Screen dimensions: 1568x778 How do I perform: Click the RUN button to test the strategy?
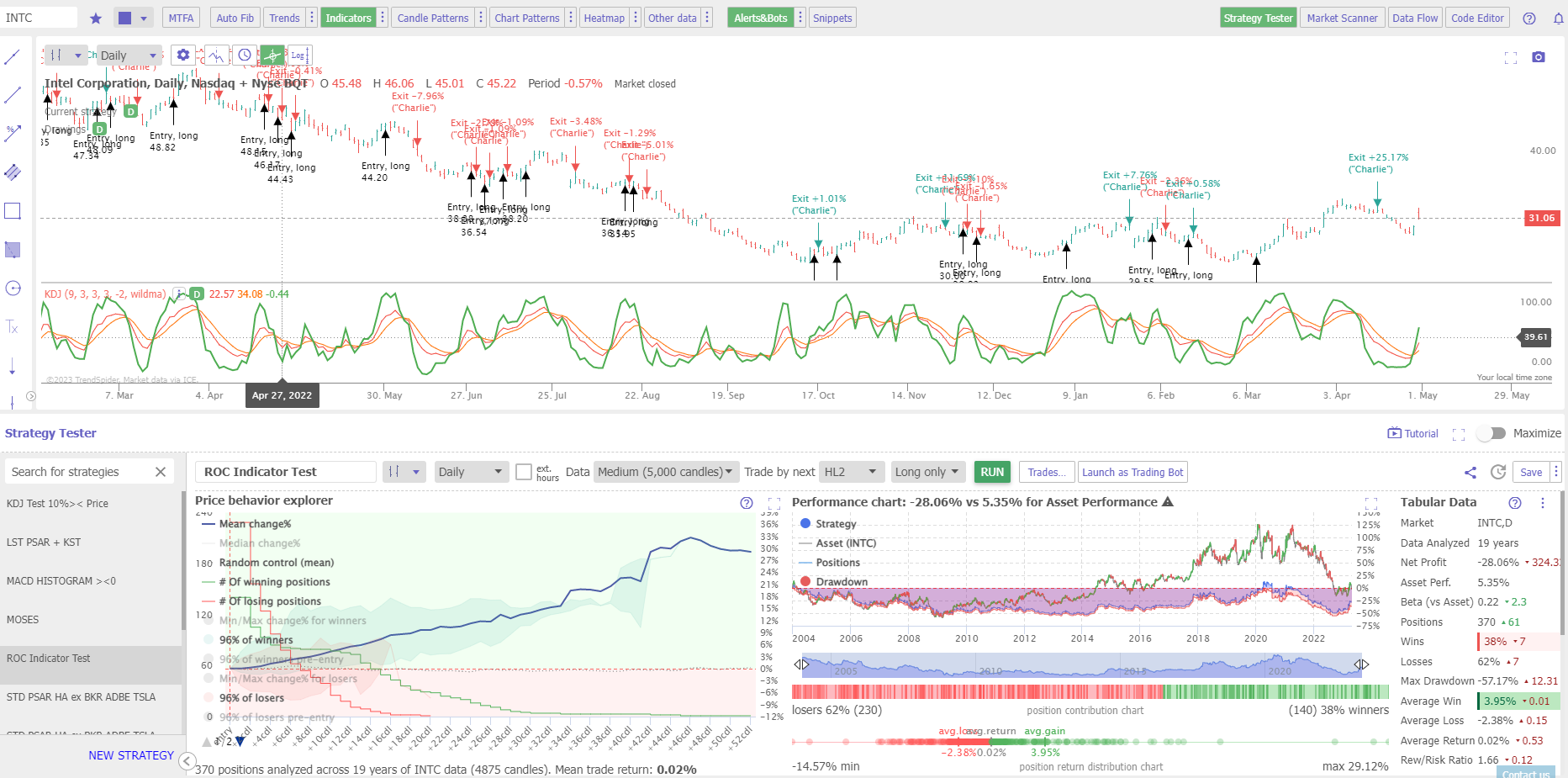pyautogui.click(x=992, y=472)
